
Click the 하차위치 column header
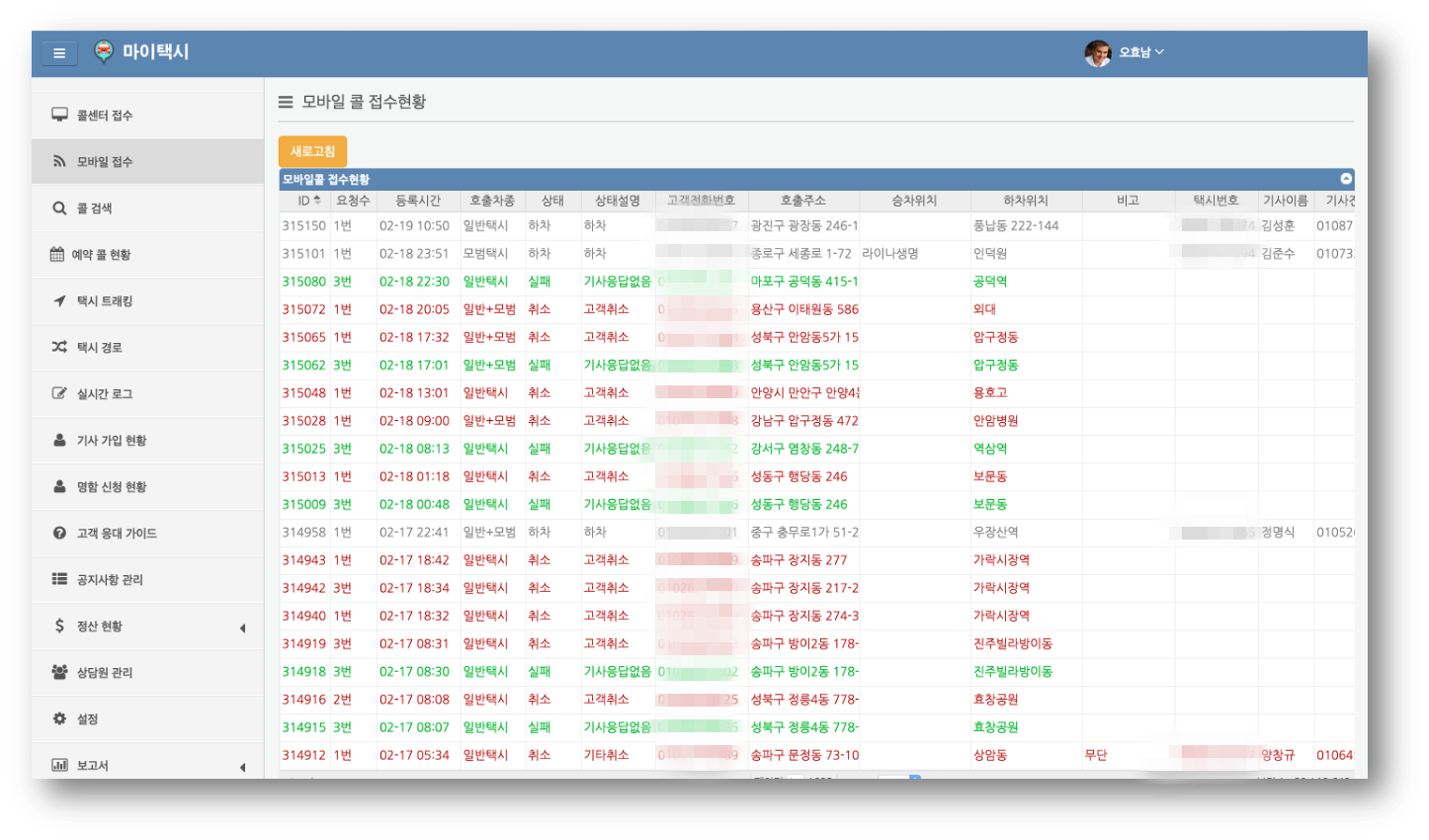(x=1026, y=201)
